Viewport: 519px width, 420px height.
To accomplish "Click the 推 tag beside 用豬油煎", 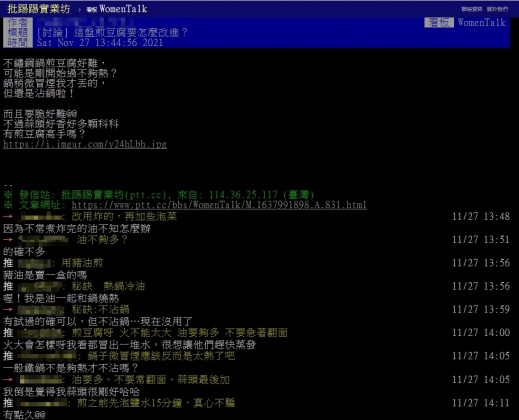I will [x=8, y=263].
